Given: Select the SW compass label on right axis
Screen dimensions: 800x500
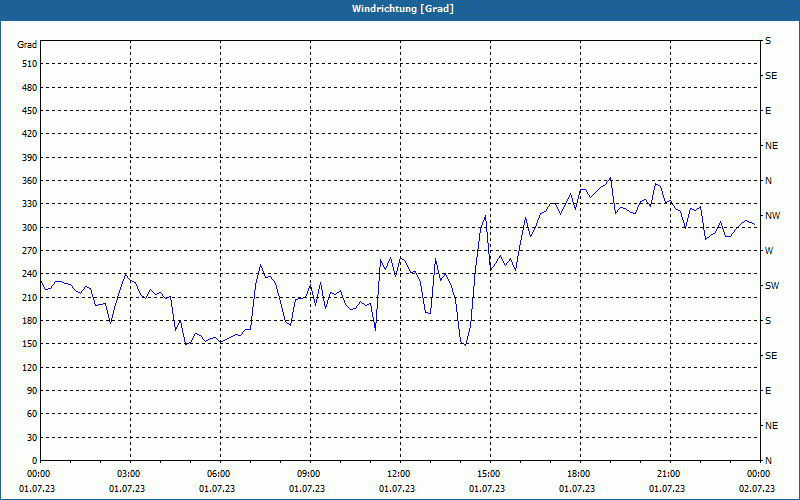Looking at the screenshot, I should 772,286.
